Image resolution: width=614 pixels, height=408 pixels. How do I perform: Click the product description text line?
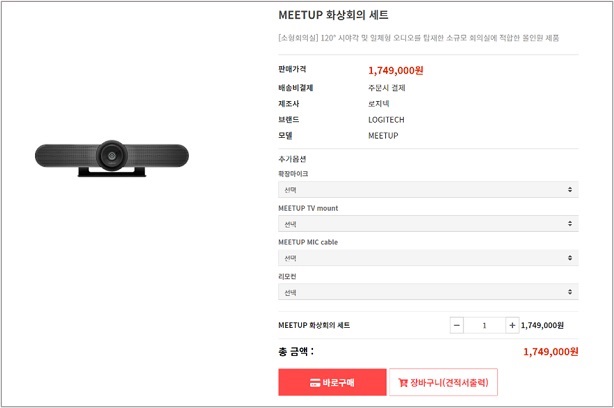[418, 38]
